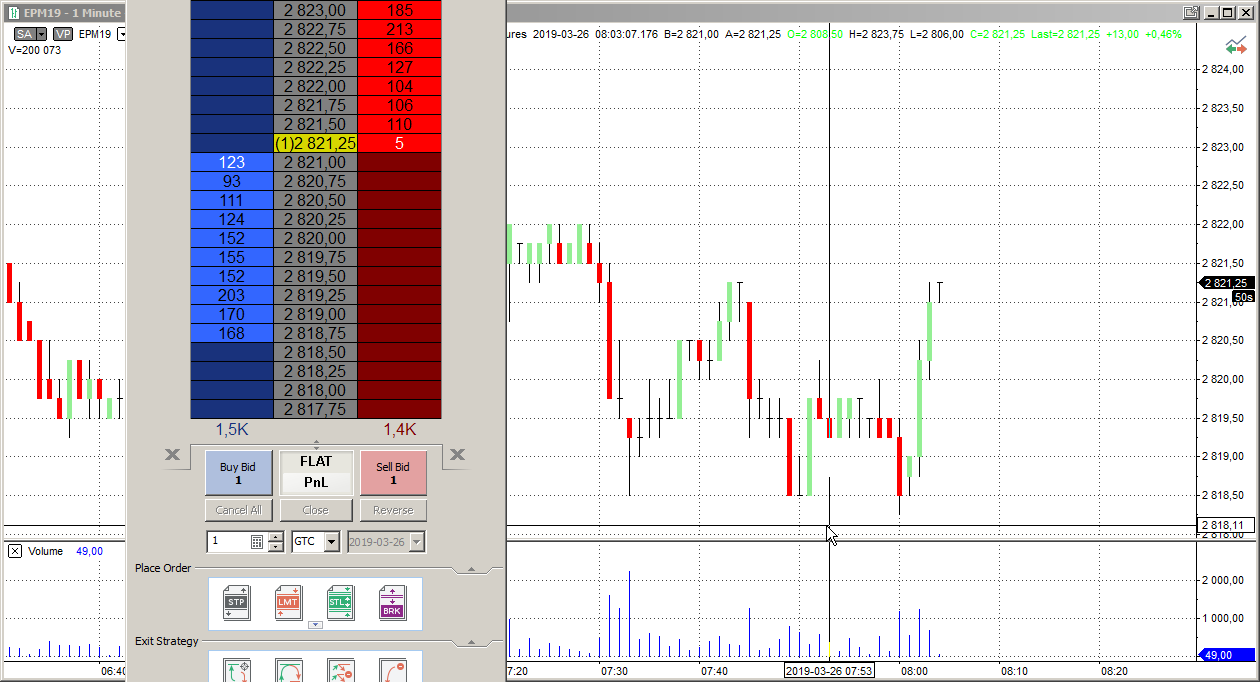
Task: Decrease the order quantity with down stepper
Action: [276, 546]
